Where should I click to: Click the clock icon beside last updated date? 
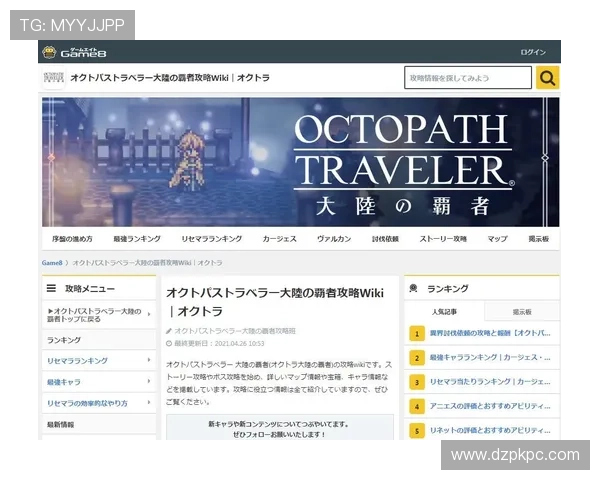(169, 344)
